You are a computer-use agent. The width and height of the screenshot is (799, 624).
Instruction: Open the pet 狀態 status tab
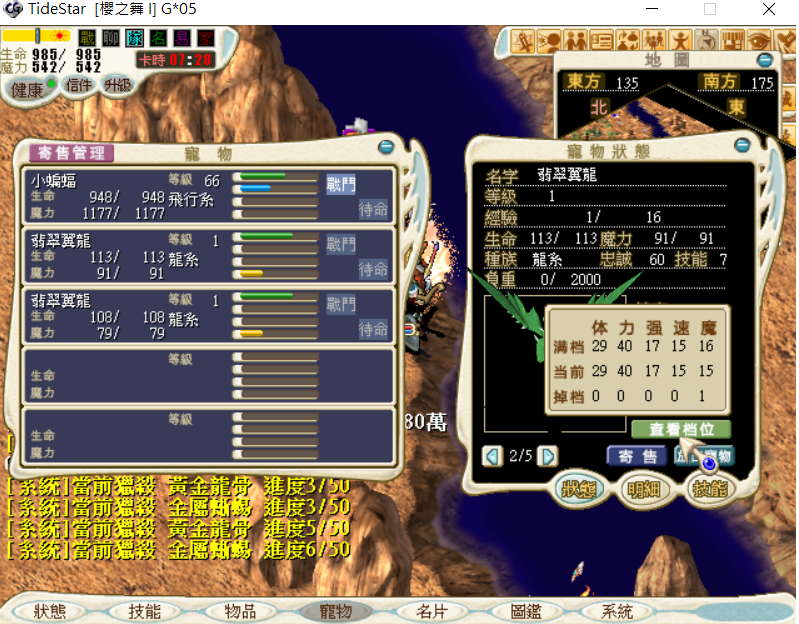pos(579,489)
